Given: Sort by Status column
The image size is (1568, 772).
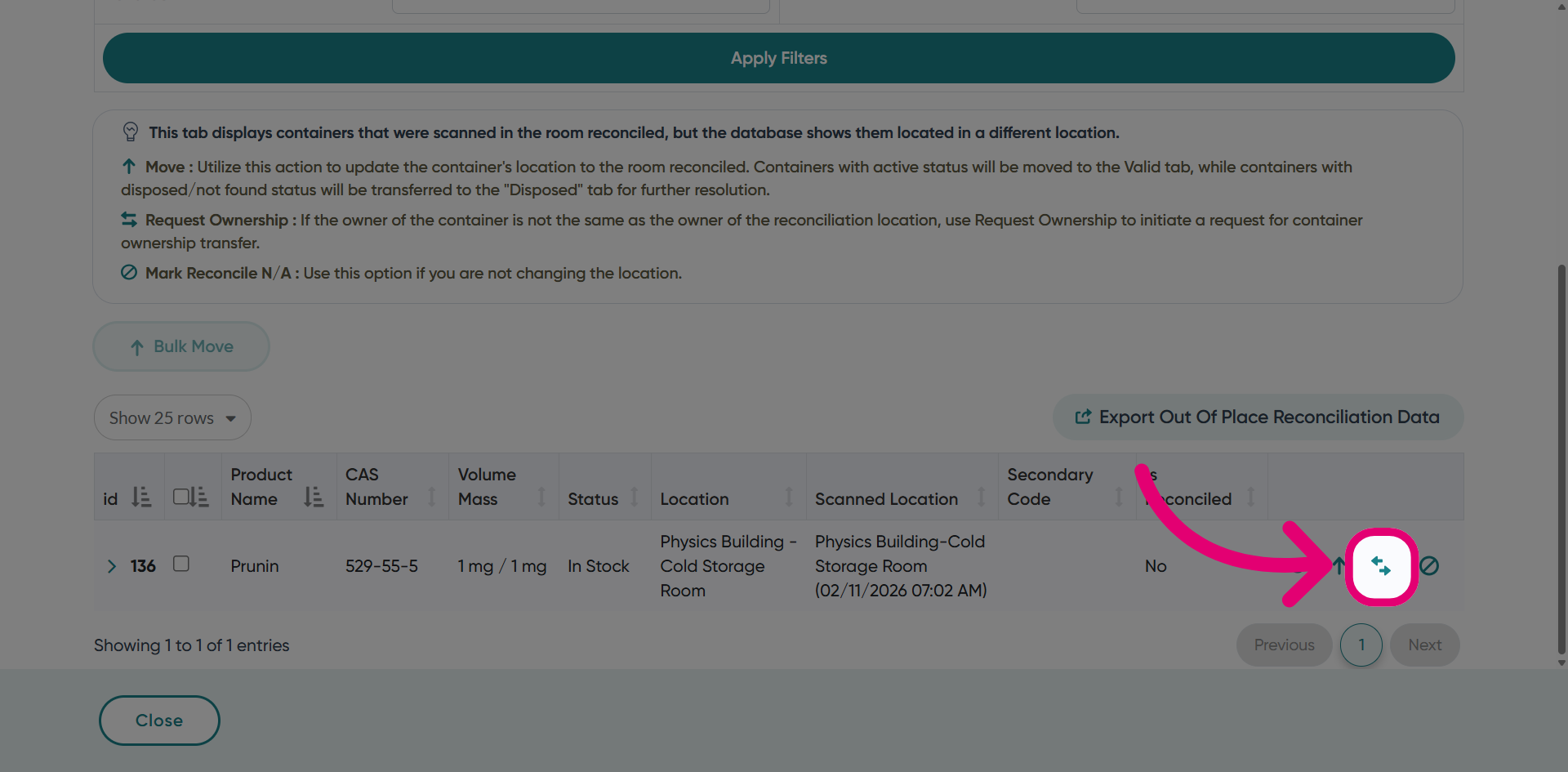Looking at the screenshot, I should [634, 497].
